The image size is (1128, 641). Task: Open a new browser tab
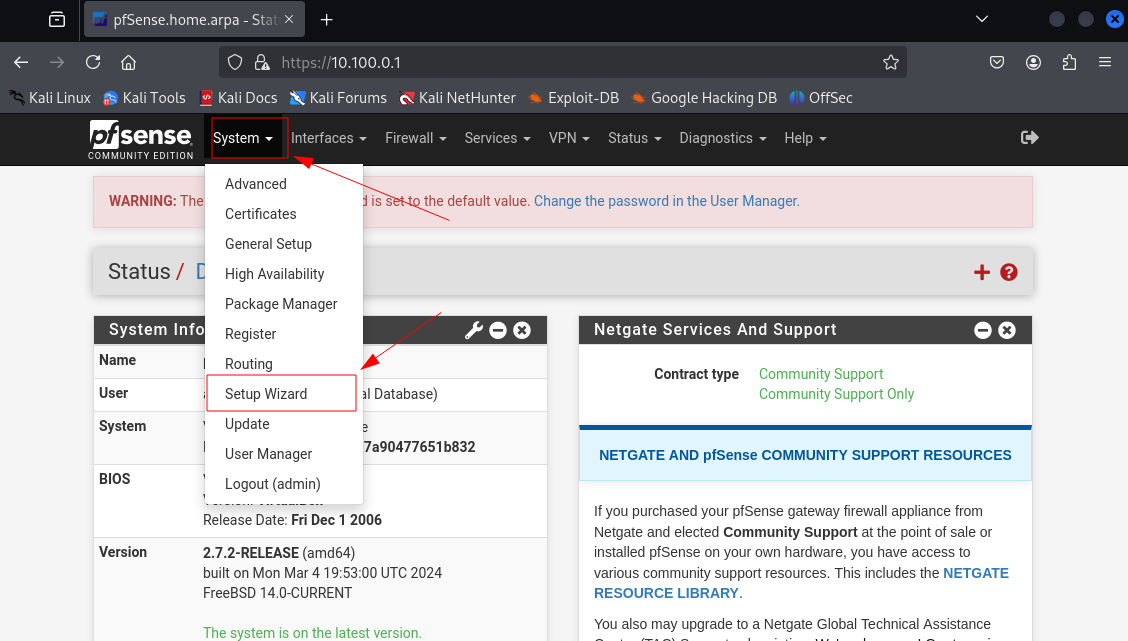[327, 19]
